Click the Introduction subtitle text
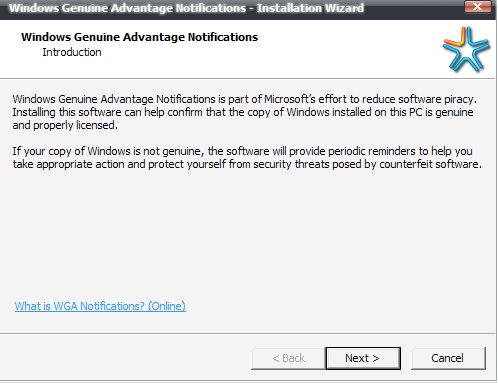 72,52
